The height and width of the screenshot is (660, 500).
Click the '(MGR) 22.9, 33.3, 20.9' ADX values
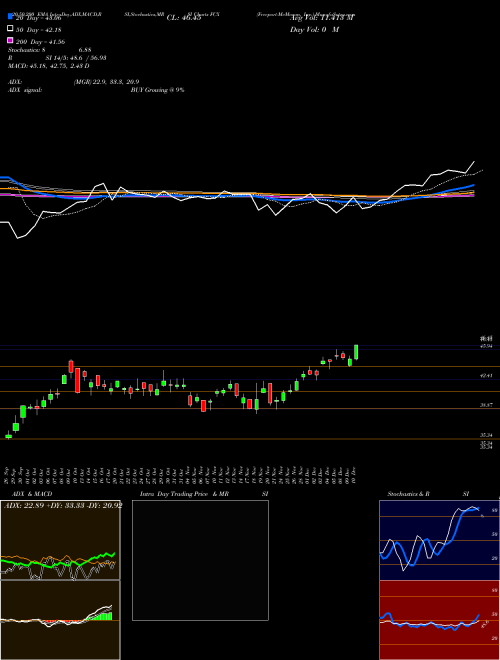106,82
